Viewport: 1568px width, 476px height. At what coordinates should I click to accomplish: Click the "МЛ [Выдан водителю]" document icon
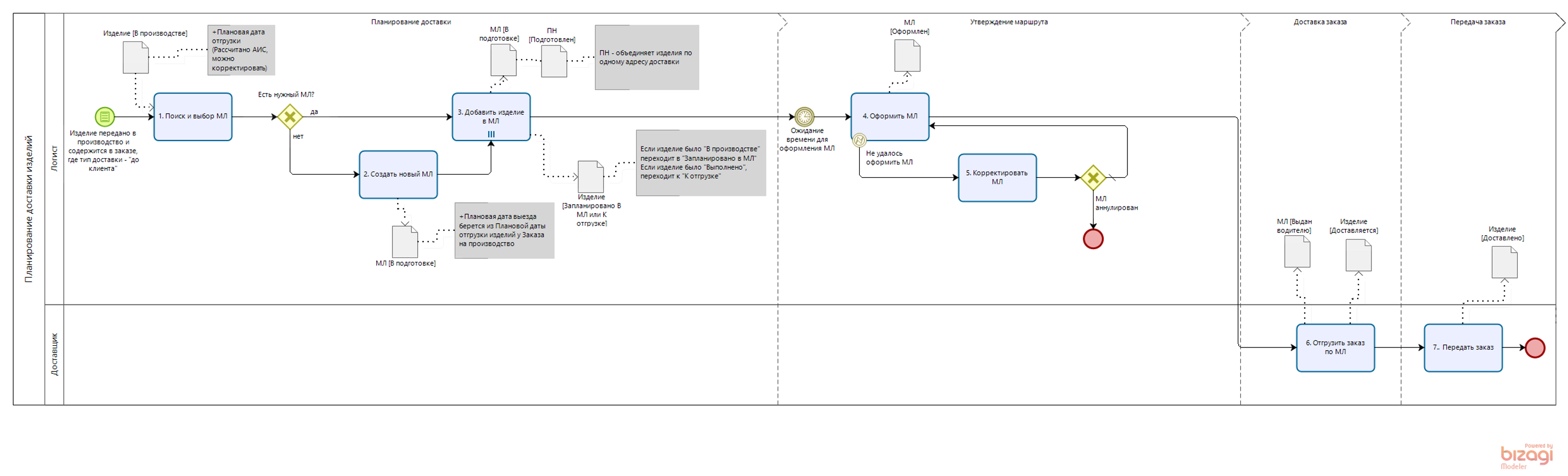[1297, 251]
